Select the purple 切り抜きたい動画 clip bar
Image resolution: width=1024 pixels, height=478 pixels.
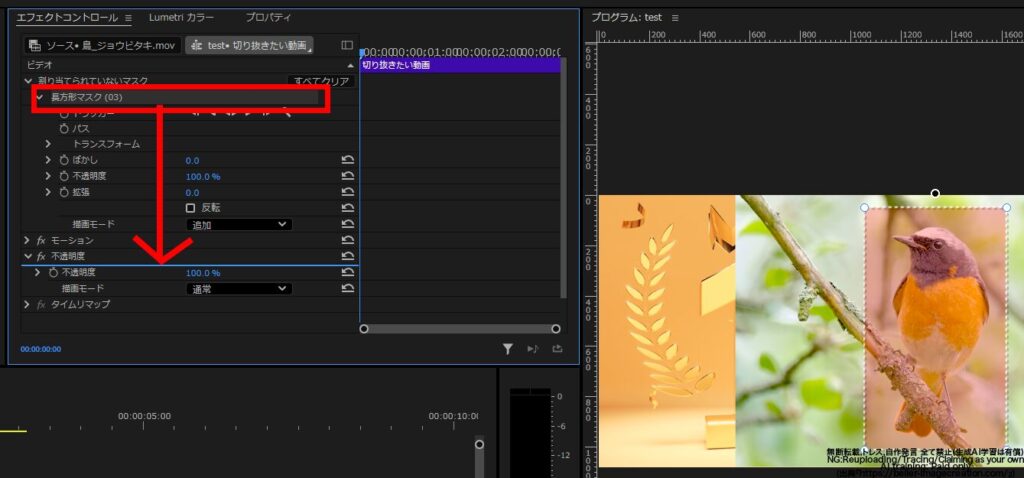[460, 65]
